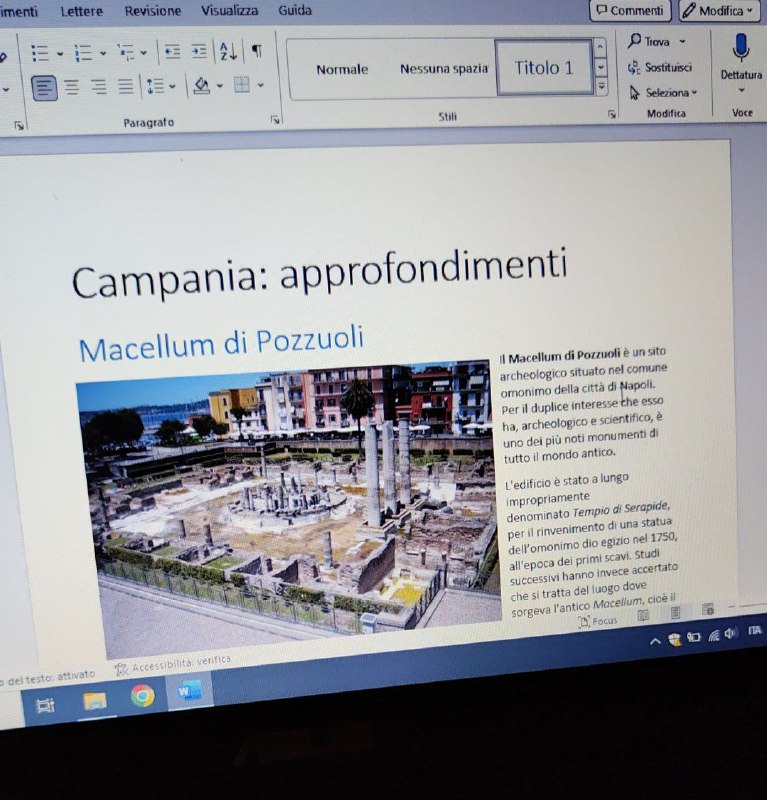Justify the paragraph text

(x=125, y=87)
